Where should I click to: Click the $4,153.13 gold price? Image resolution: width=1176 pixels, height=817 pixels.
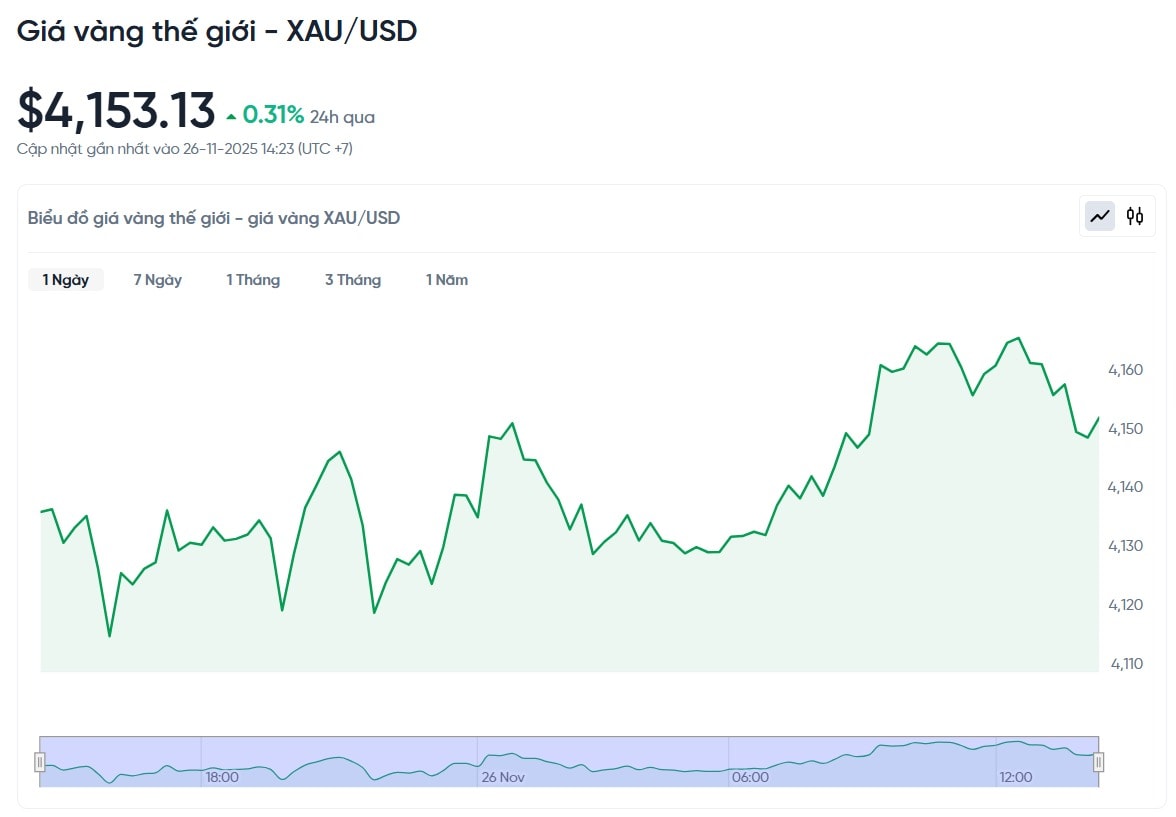[x=116, y=111]
